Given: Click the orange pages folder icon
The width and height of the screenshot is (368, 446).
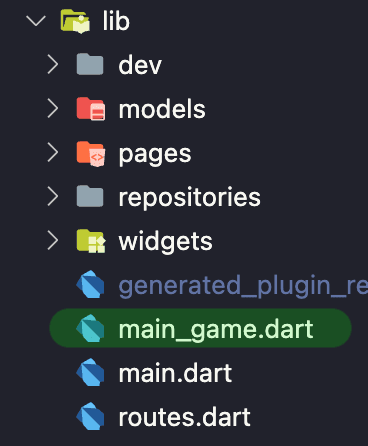Looking at the screenshot, I should click(91, 153).
